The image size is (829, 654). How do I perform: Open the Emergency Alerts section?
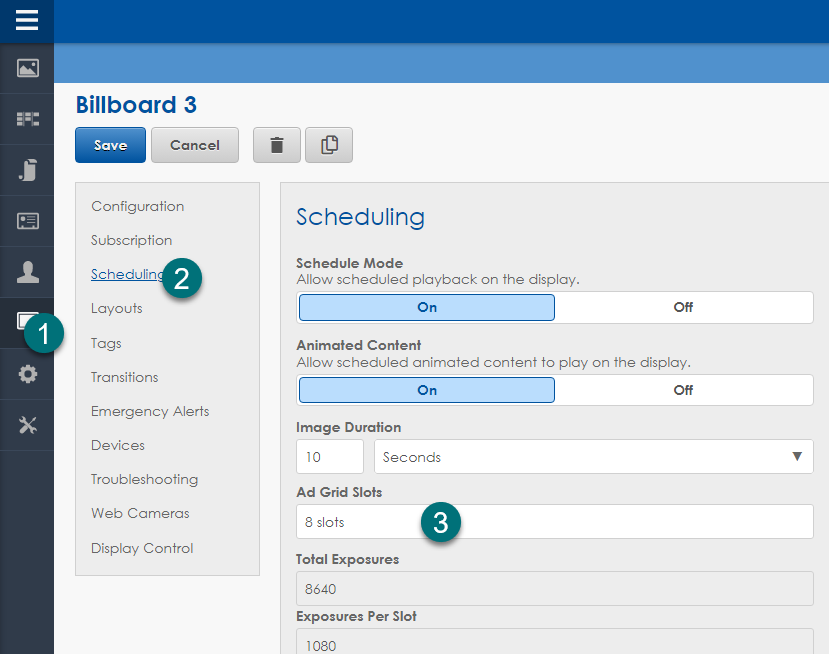pos(150,411)
